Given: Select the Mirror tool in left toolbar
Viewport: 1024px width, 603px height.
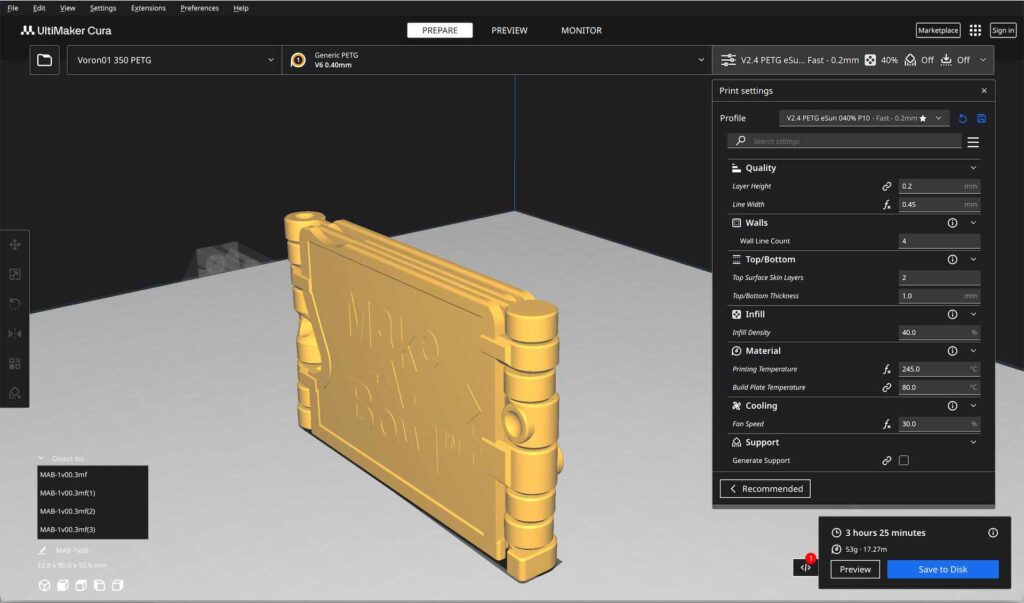Looking at the screenshot, I should [14, 333].
